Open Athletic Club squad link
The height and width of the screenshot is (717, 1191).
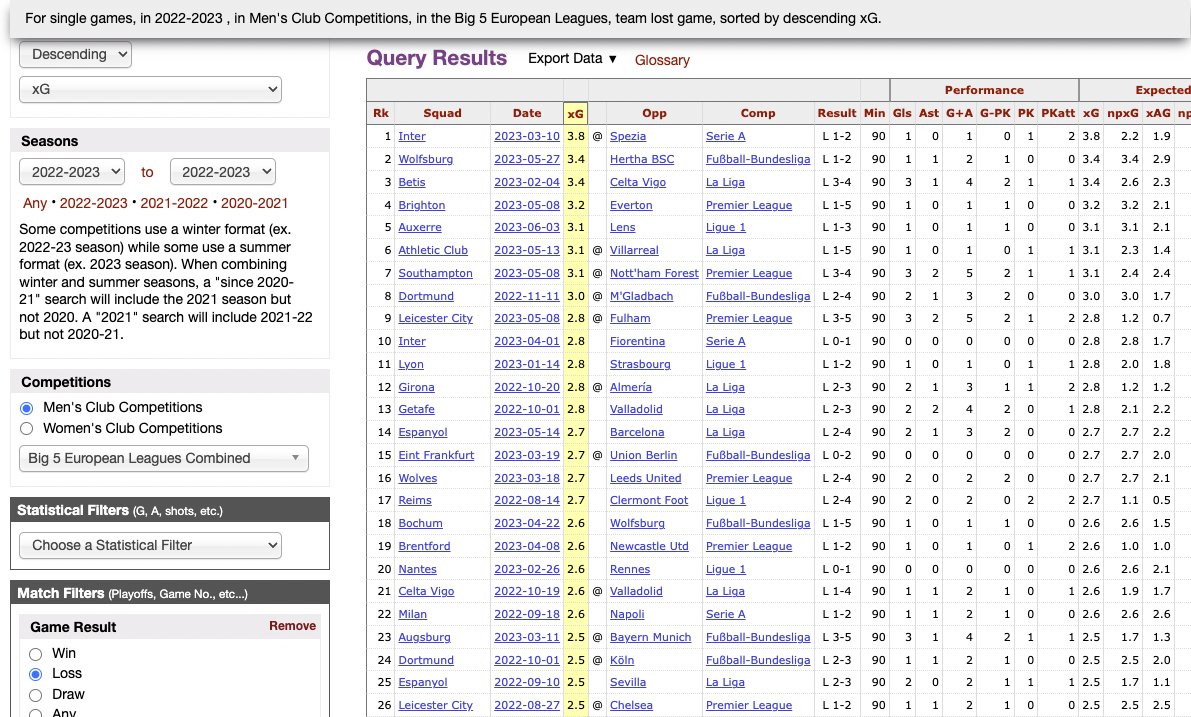tap(433, 250)
